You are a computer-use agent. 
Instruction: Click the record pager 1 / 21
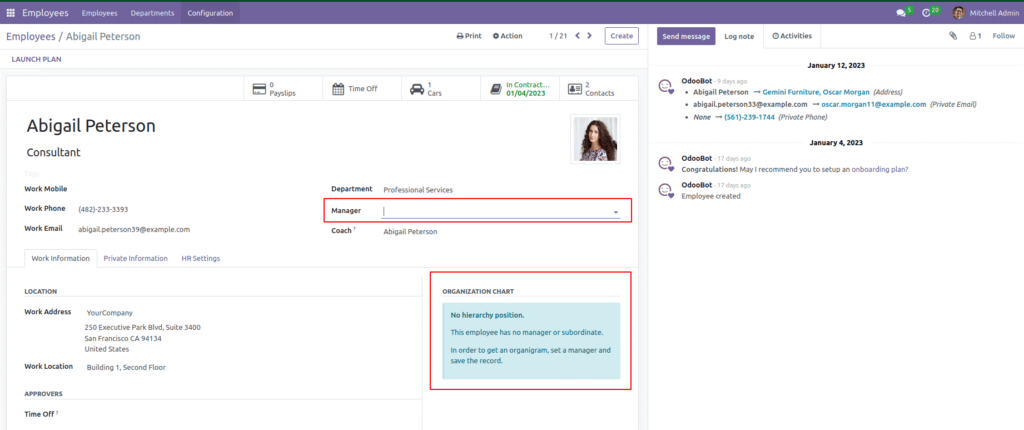pyautogui.click(x=558, y=36)
